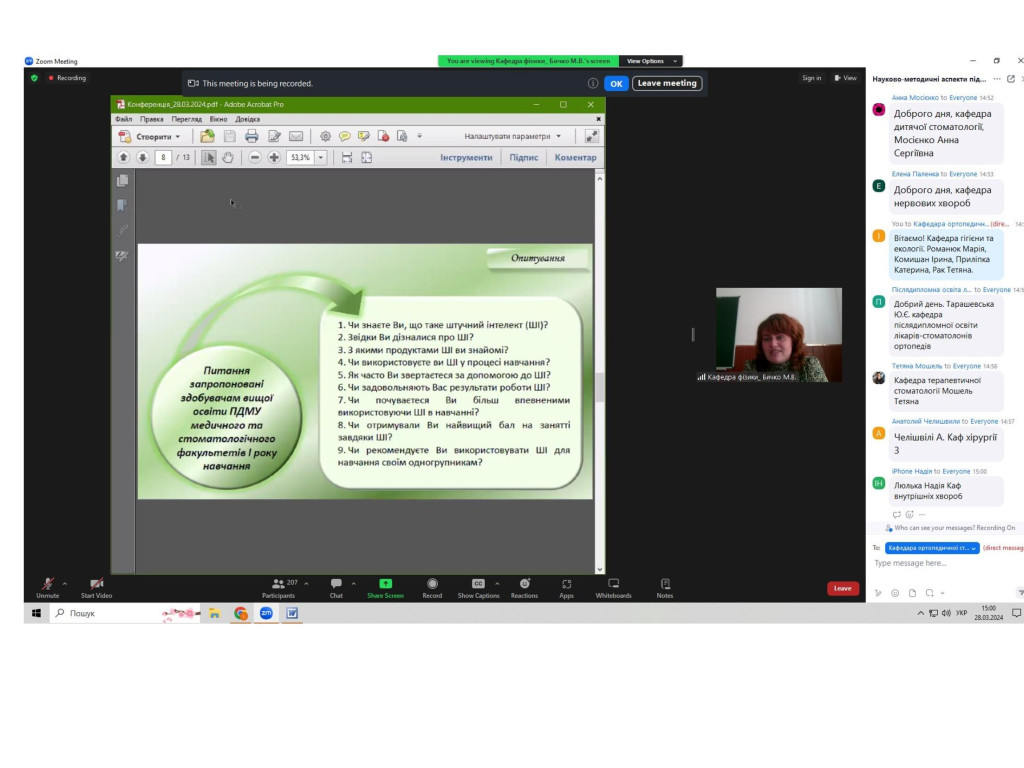Open Zoom Apps from meeting toolbar
The image size is (1024, 768).
[566, 588]
